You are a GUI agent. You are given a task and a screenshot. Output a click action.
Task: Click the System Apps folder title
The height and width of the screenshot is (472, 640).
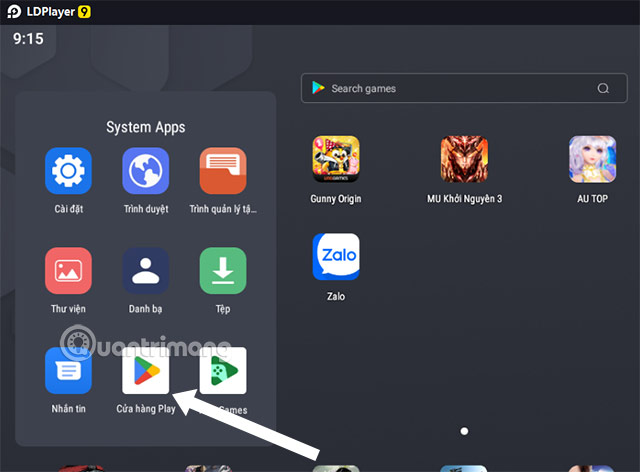click(x=146, y=127)
